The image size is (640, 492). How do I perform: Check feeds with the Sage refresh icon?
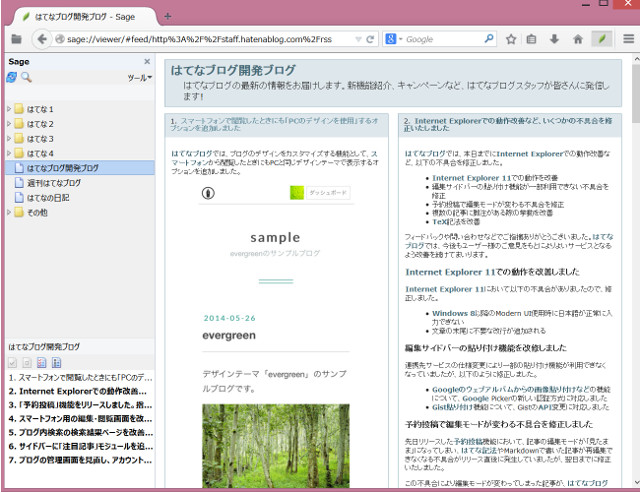(x=11, y=77)
